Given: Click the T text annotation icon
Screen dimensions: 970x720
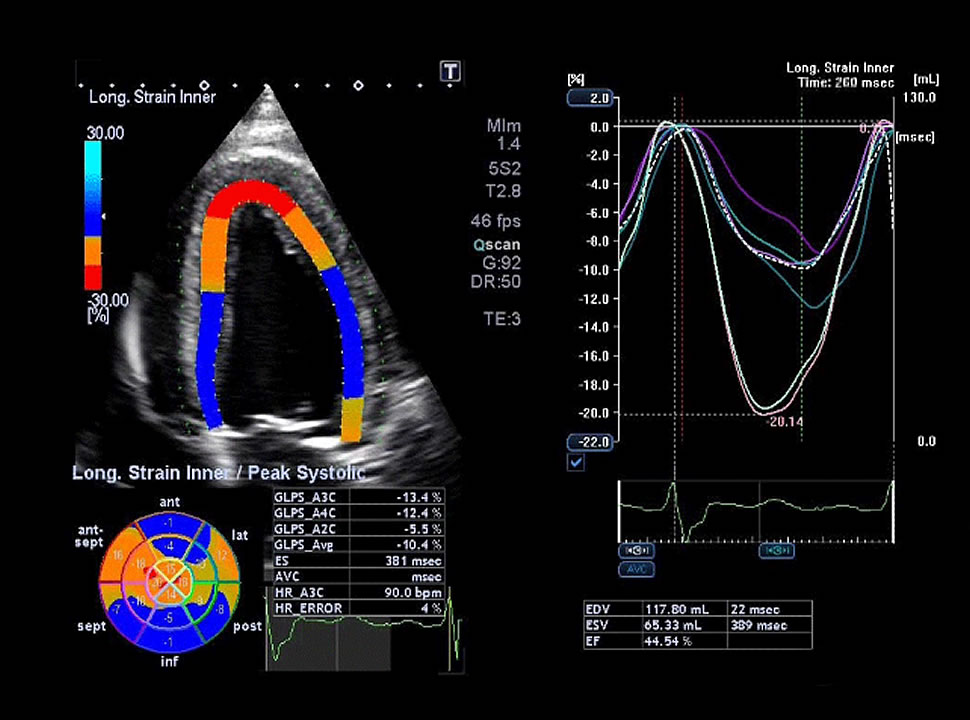Looking at the screenshot, I should pos(451,71).
